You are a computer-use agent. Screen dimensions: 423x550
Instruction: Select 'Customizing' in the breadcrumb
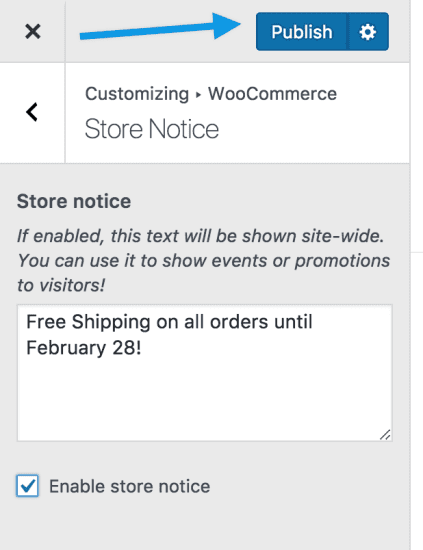click(x=137, y=94)
